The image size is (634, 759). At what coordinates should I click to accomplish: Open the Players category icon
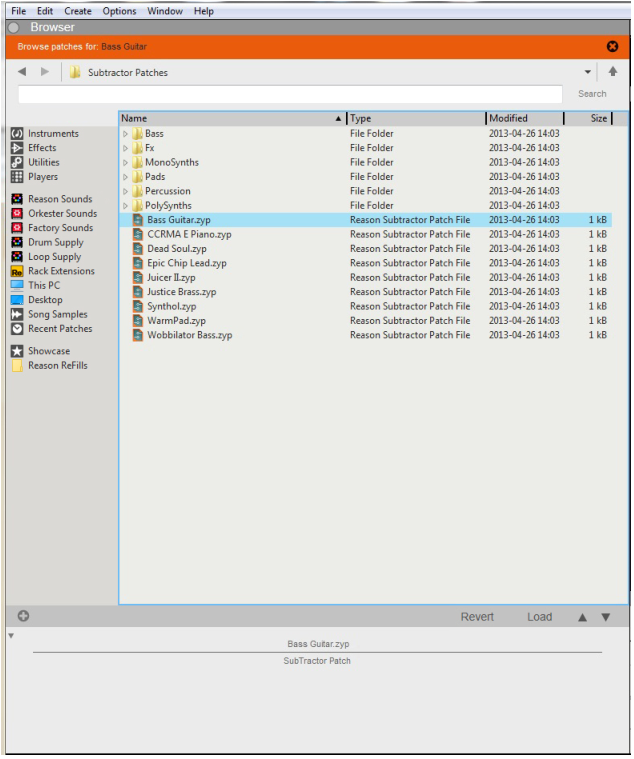(x=17, y=177)
